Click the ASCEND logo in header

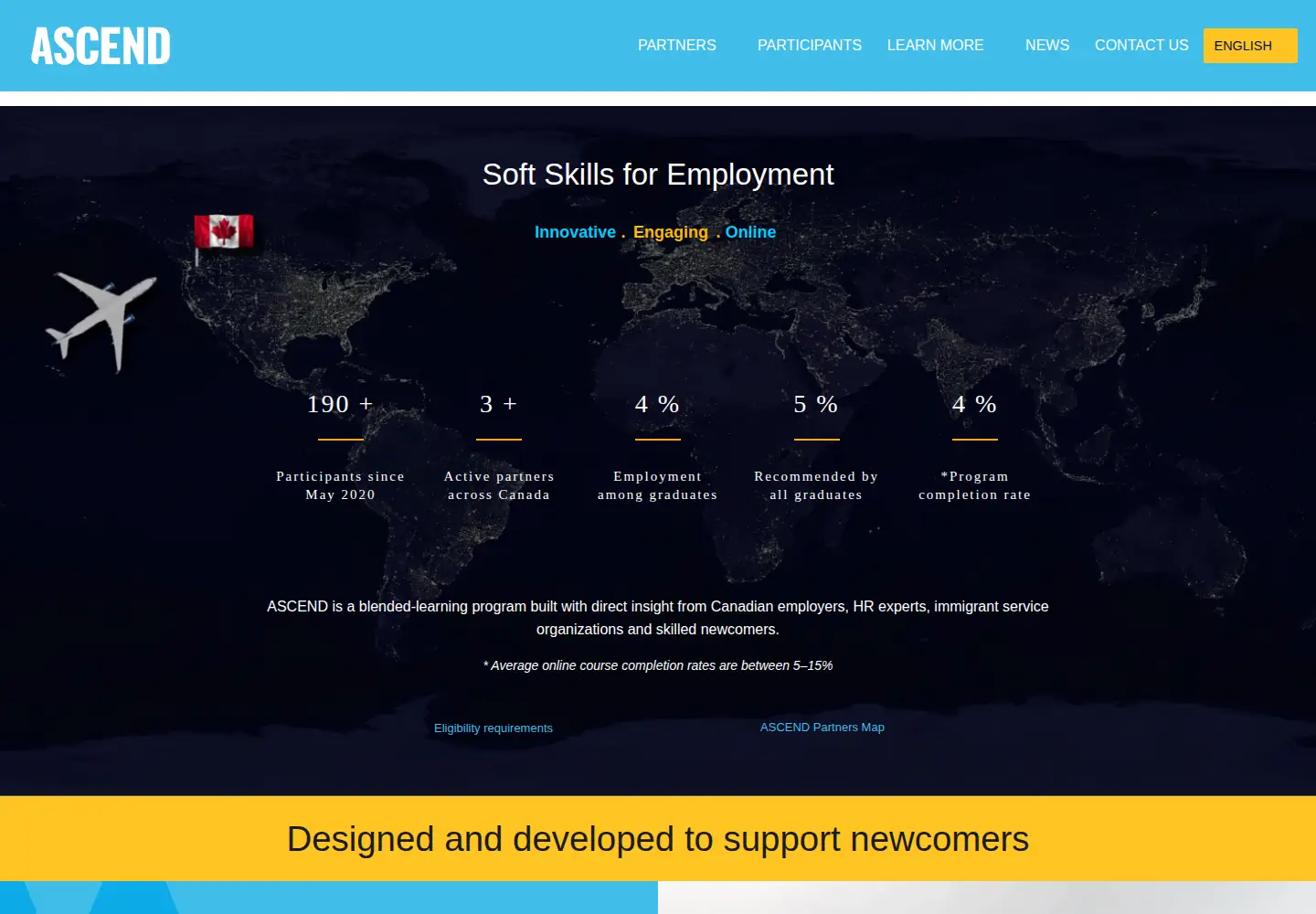[x=101, y=46]
